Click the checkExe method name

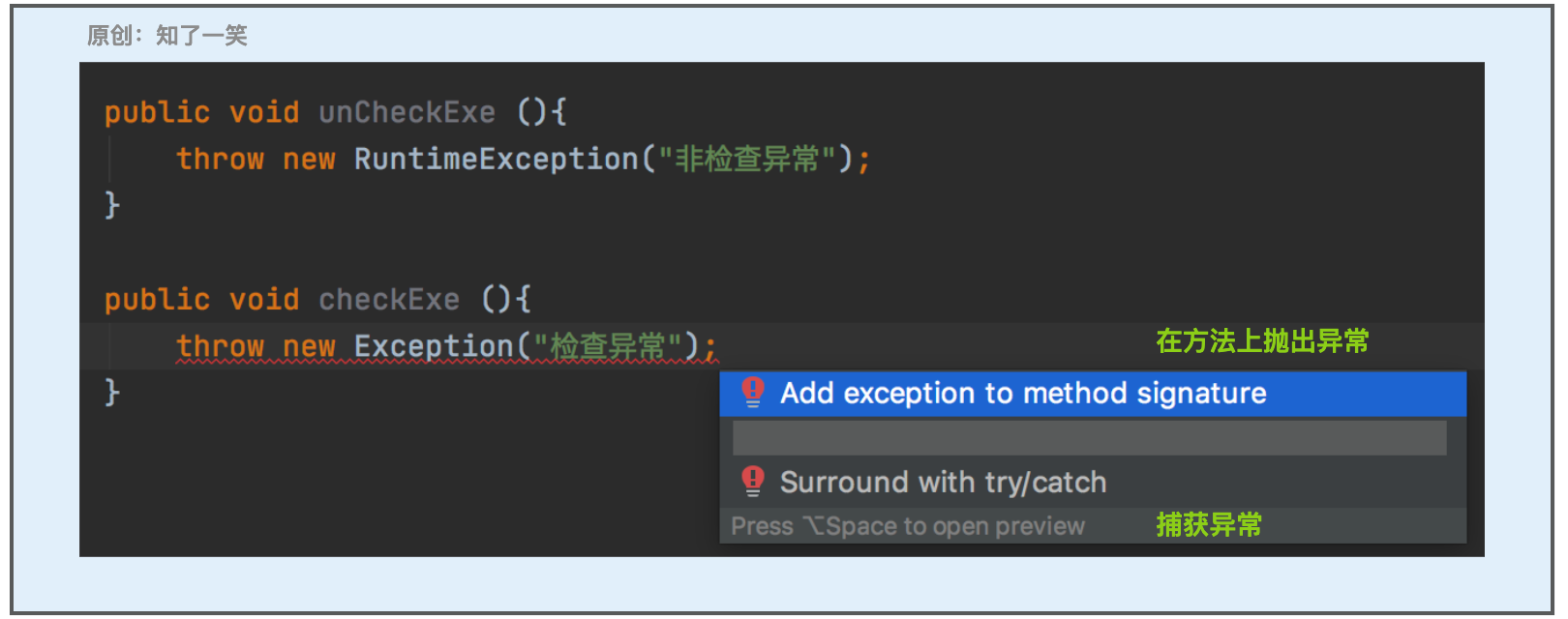[389, 300]
